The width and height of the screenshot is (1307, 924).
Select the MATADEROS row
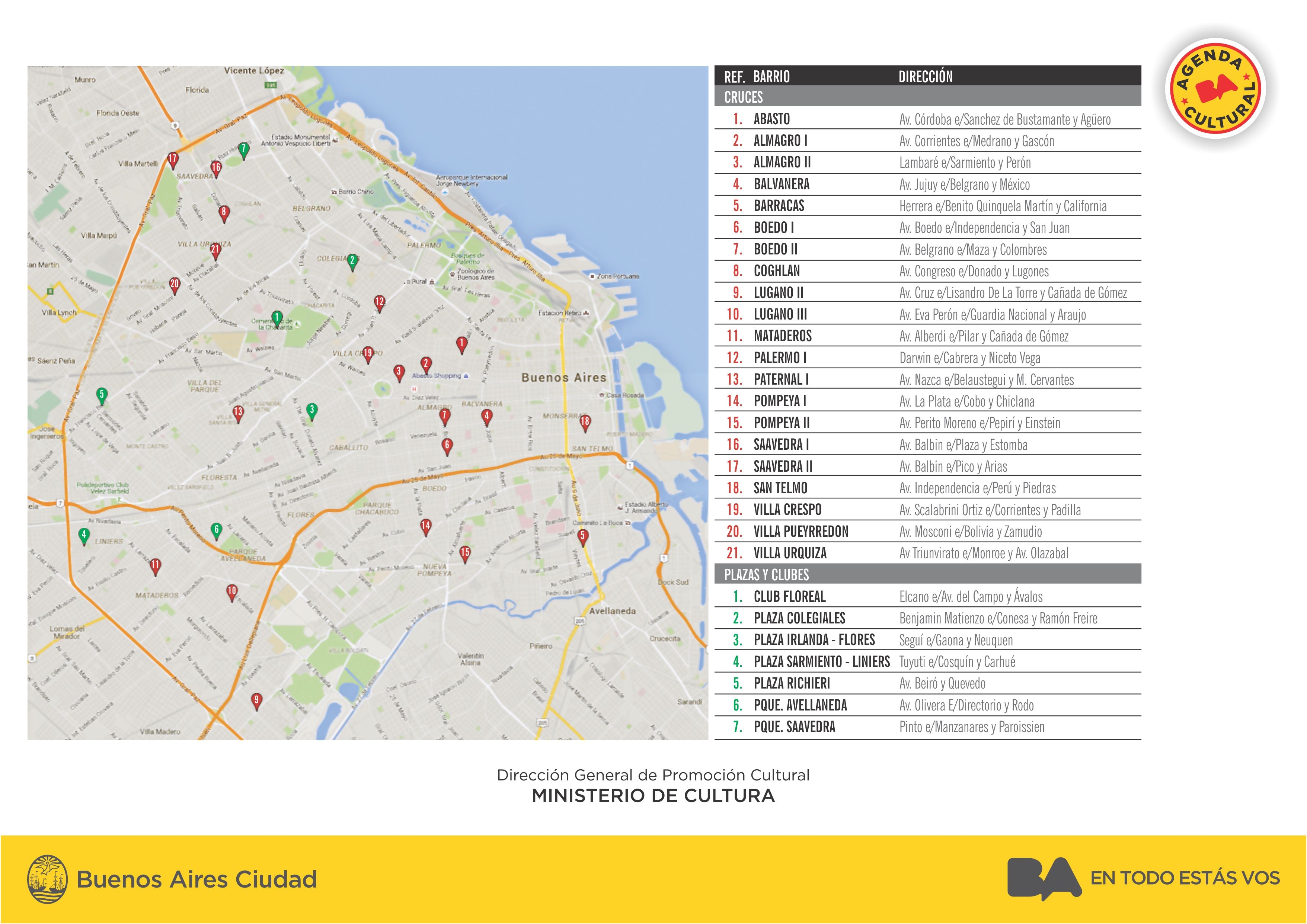pyautogui.click(x=928, y=336)
